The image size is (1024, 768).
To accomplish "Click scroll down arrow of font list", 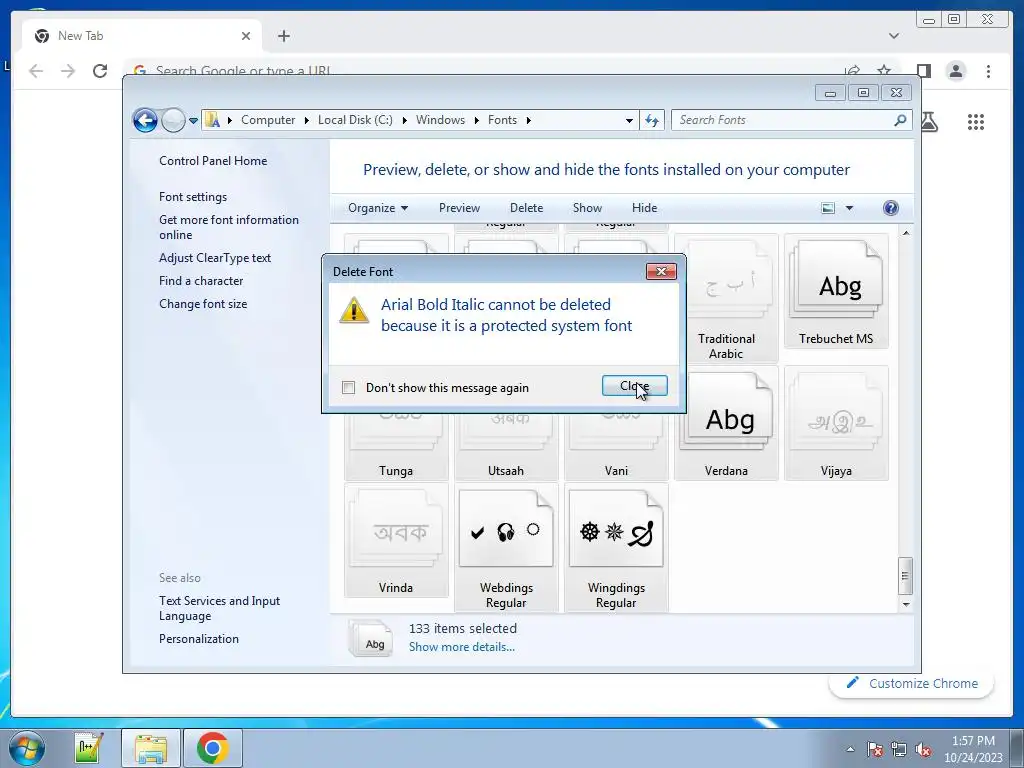I will [x=906, y=605].
